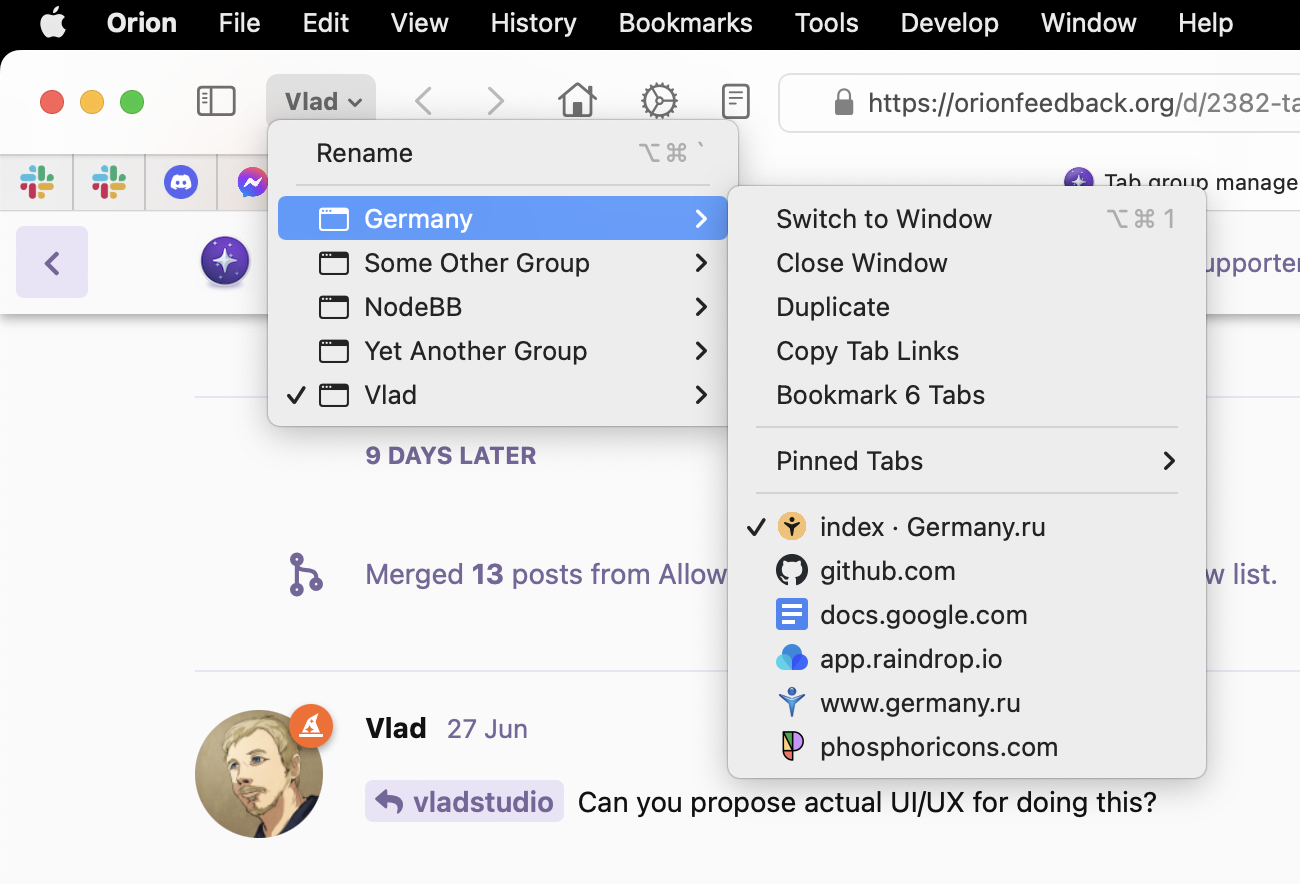The width and height of the screenshot is (1300, 884).
Task: Switch to github.com tab entry
Action: [x=887, y=571]
